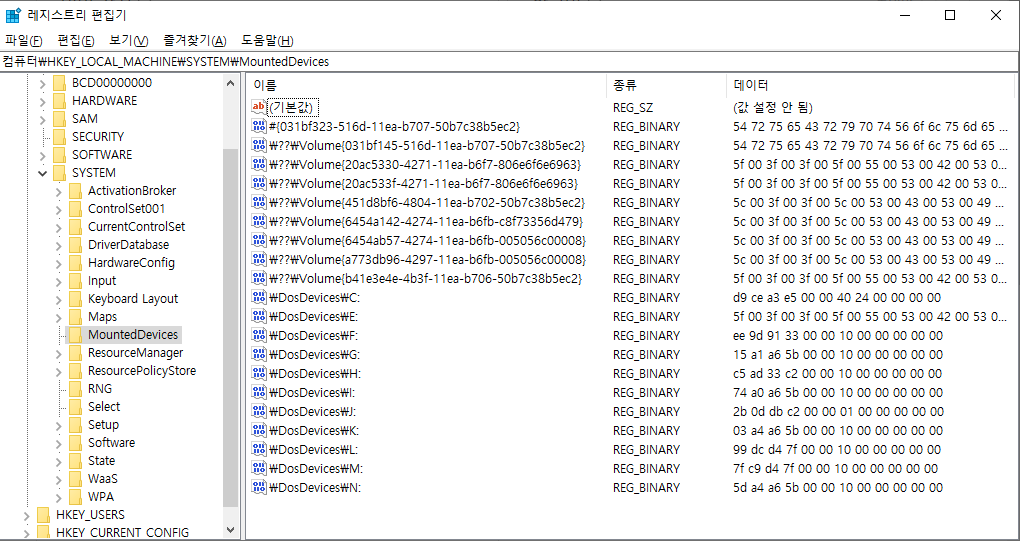Select the Maps key

(103, 317)
